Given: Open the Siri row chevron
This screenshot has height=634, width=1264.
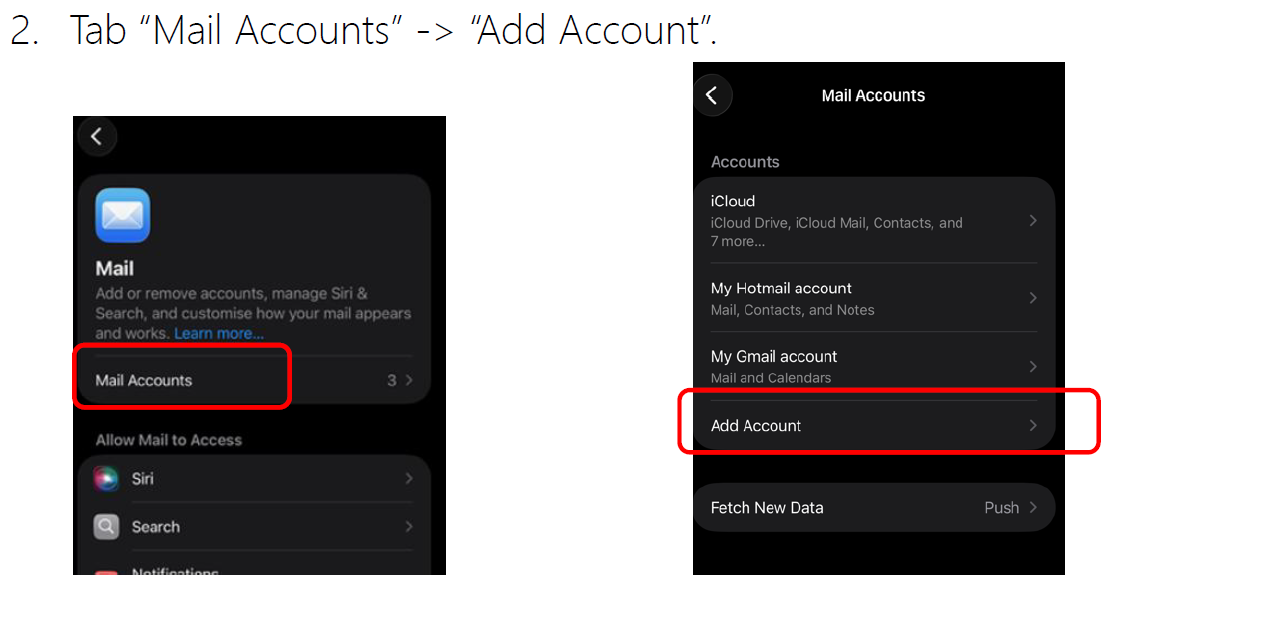Looking at the screenshot, I should click(408, 478).
